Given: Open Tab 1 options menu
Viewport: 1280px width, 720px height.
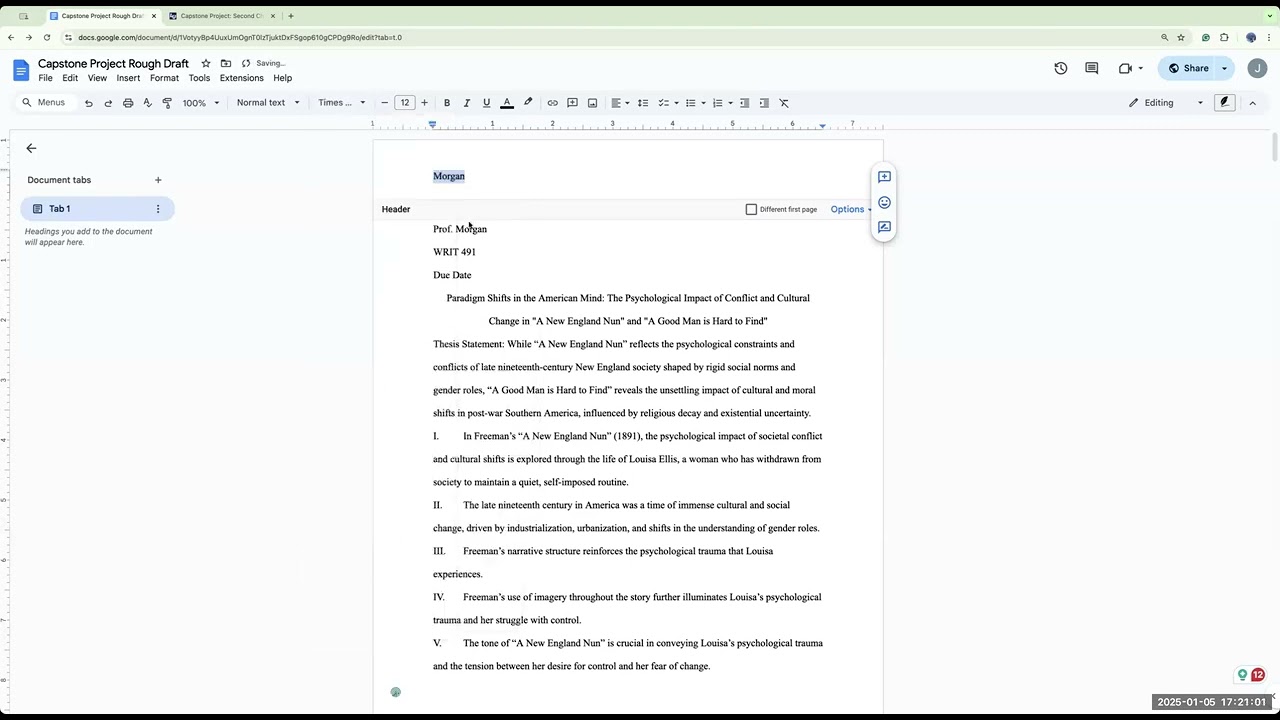Looking at the screenshot, I should pyautogui.click(x=157, y=209).
